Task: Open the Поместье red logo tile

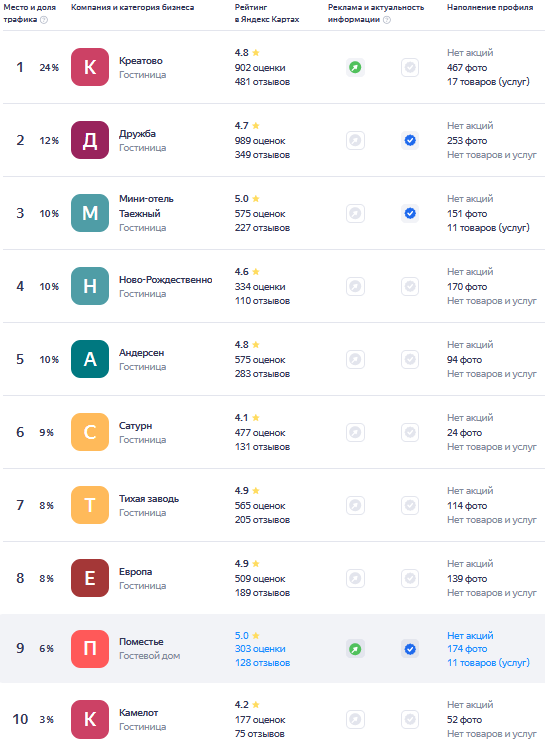Action: coord(90,649)
